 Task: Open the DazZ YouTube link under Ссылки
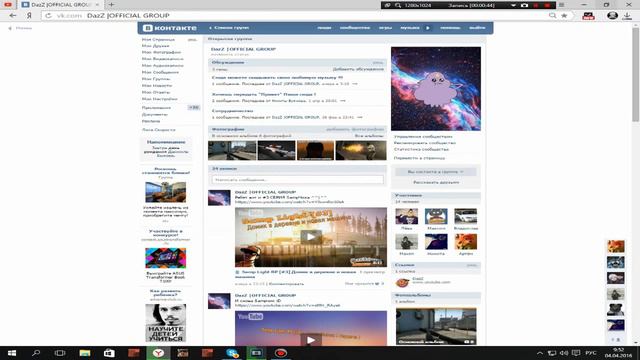coord(418,279)
